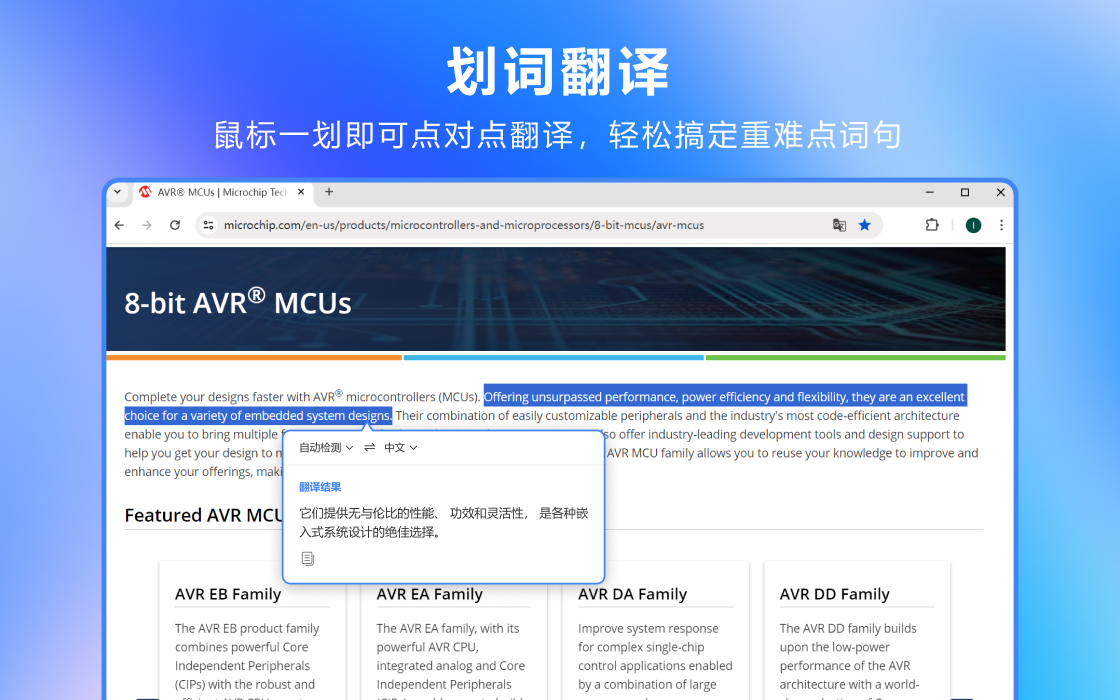Click the 'Featured AVR MCU' section heading
The width and height of the screenshot is (1120, 700).
click(x=204, y=515)
